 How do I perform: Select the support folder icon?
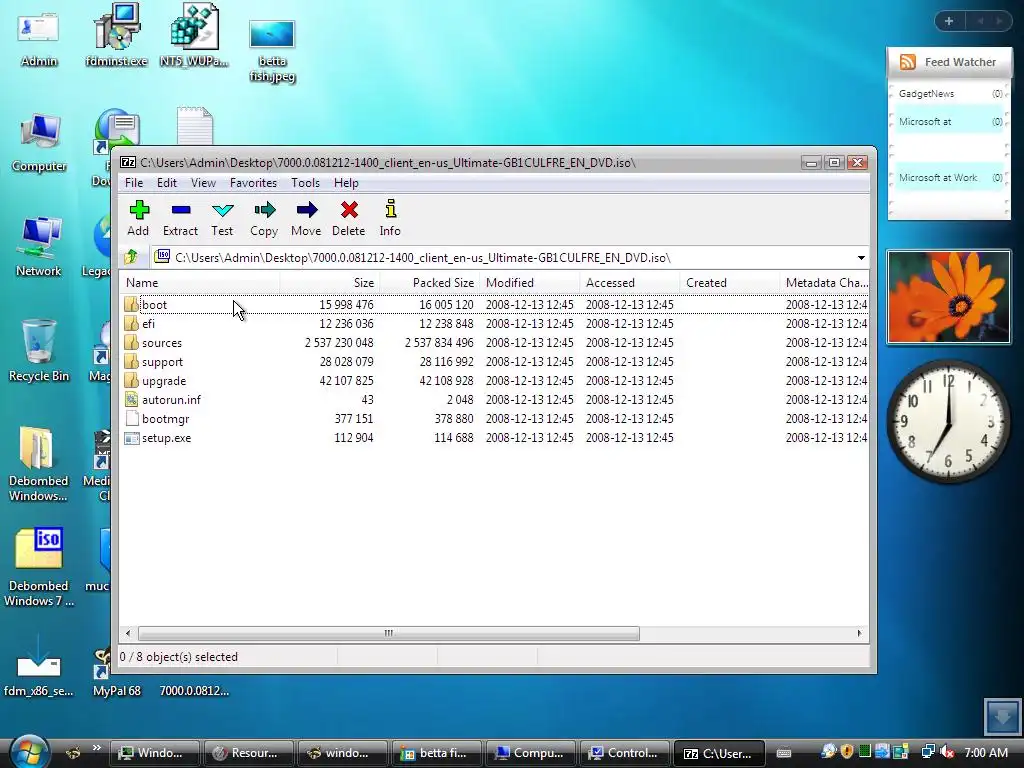point(131,361)
